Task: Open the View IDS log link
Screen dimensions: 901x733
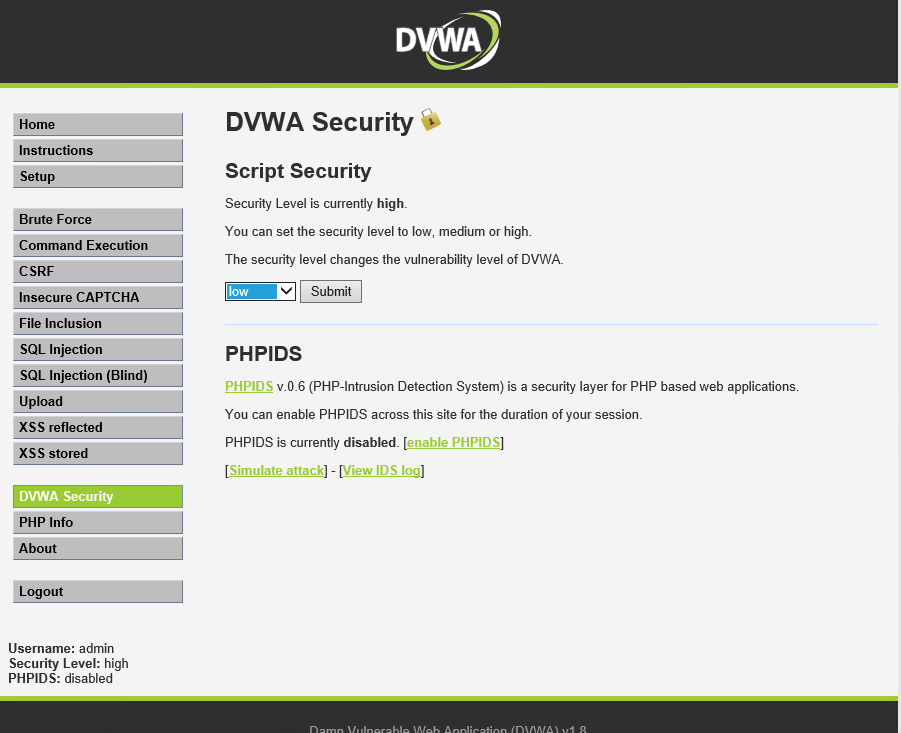Action: coord(382,470)
